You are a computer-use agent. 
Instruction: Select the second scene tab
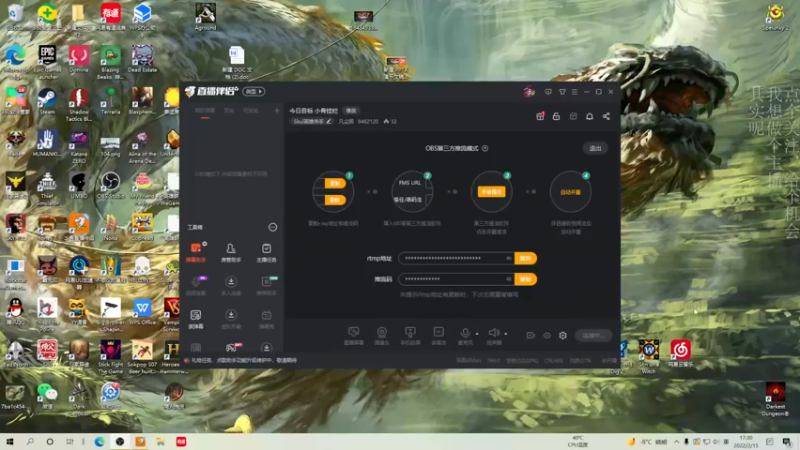[229, 111]
